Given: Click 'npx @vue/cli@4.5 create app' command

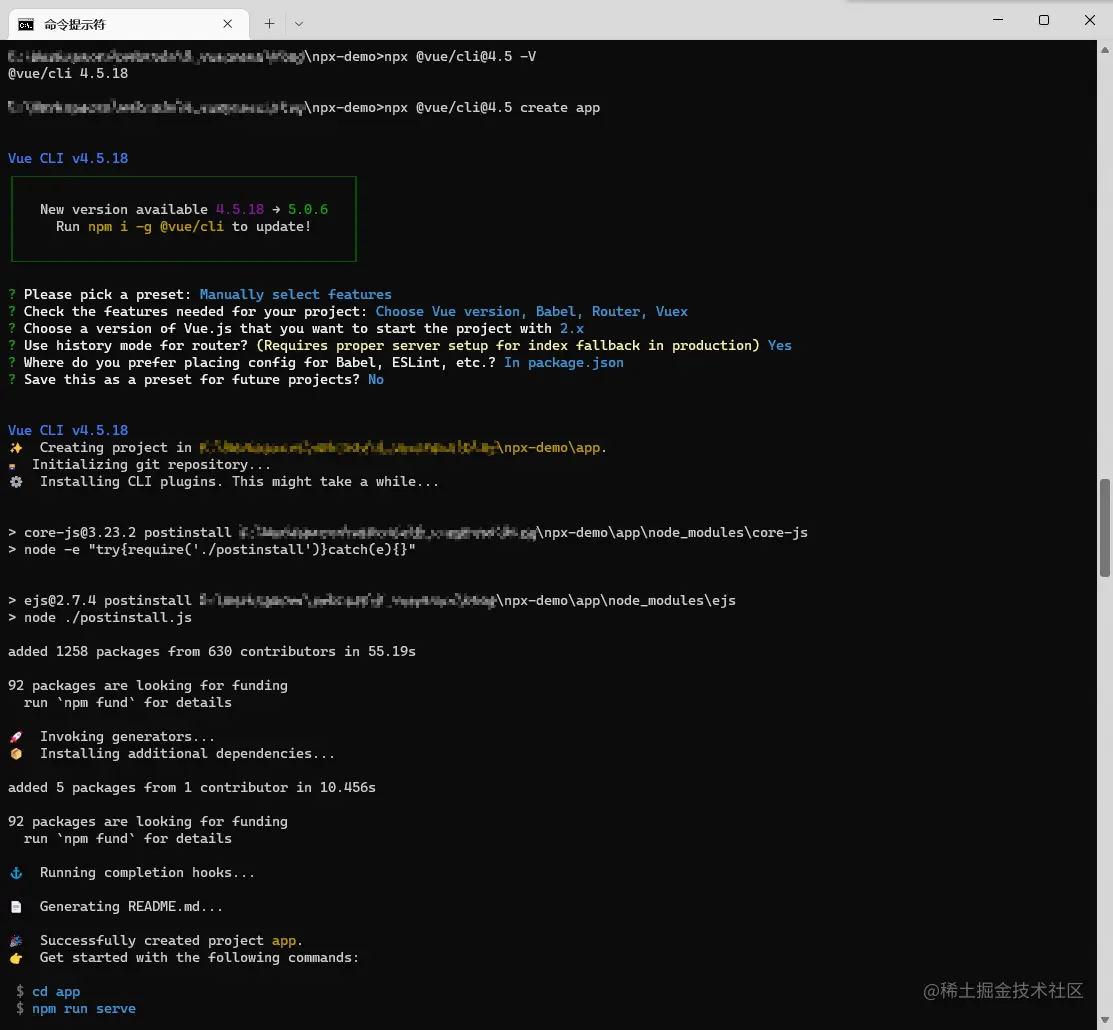Looking at the screenshot, I should point(492,107).
